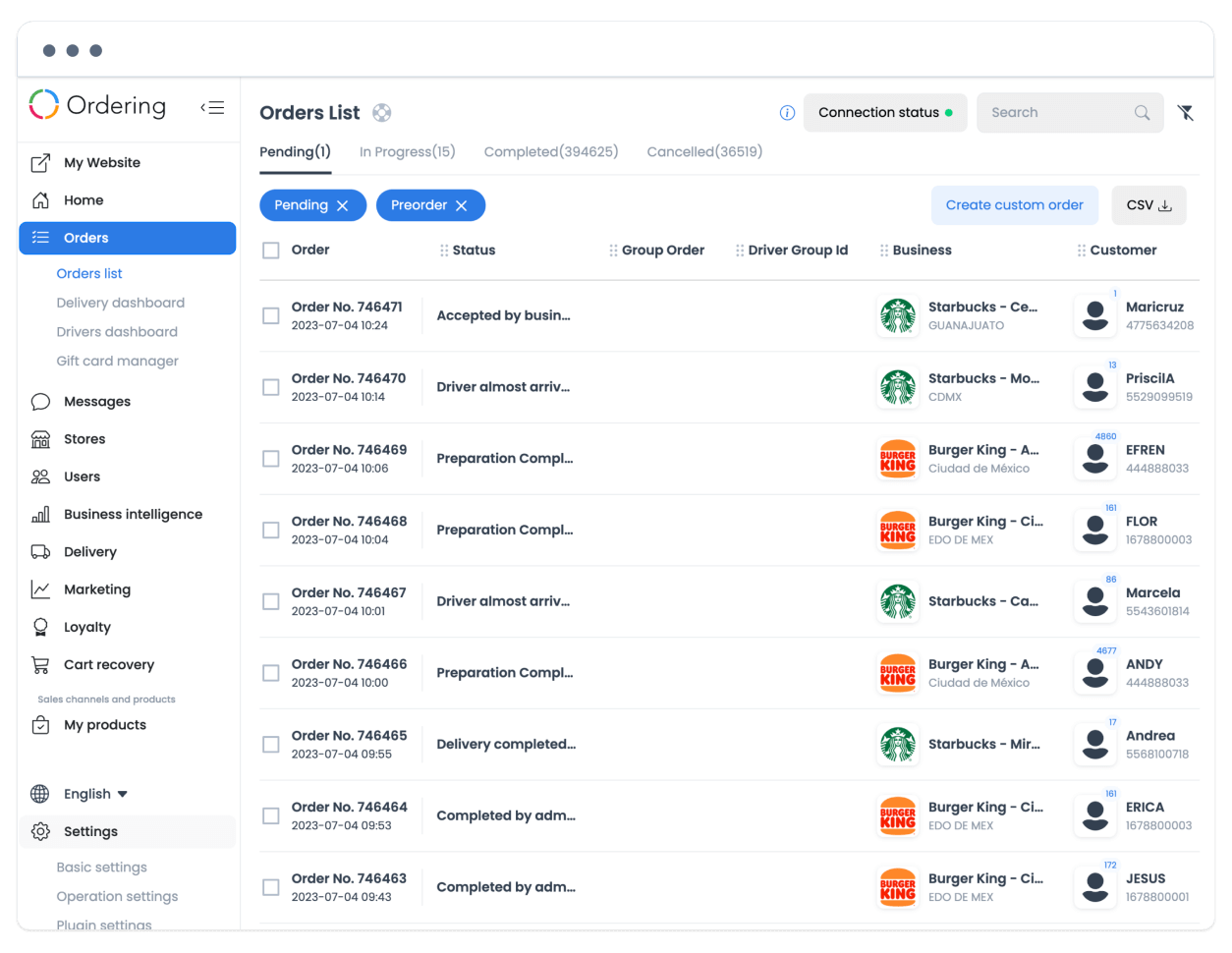Click the Users people icon
The image size is (1232, 953).
[40, 476]
